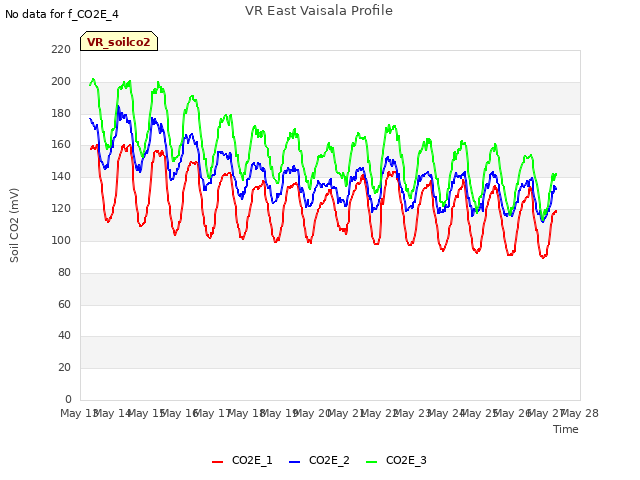Click the 20 y-axis tick label
The width and height of the screenshot is (640, 480).
point(64,367)
